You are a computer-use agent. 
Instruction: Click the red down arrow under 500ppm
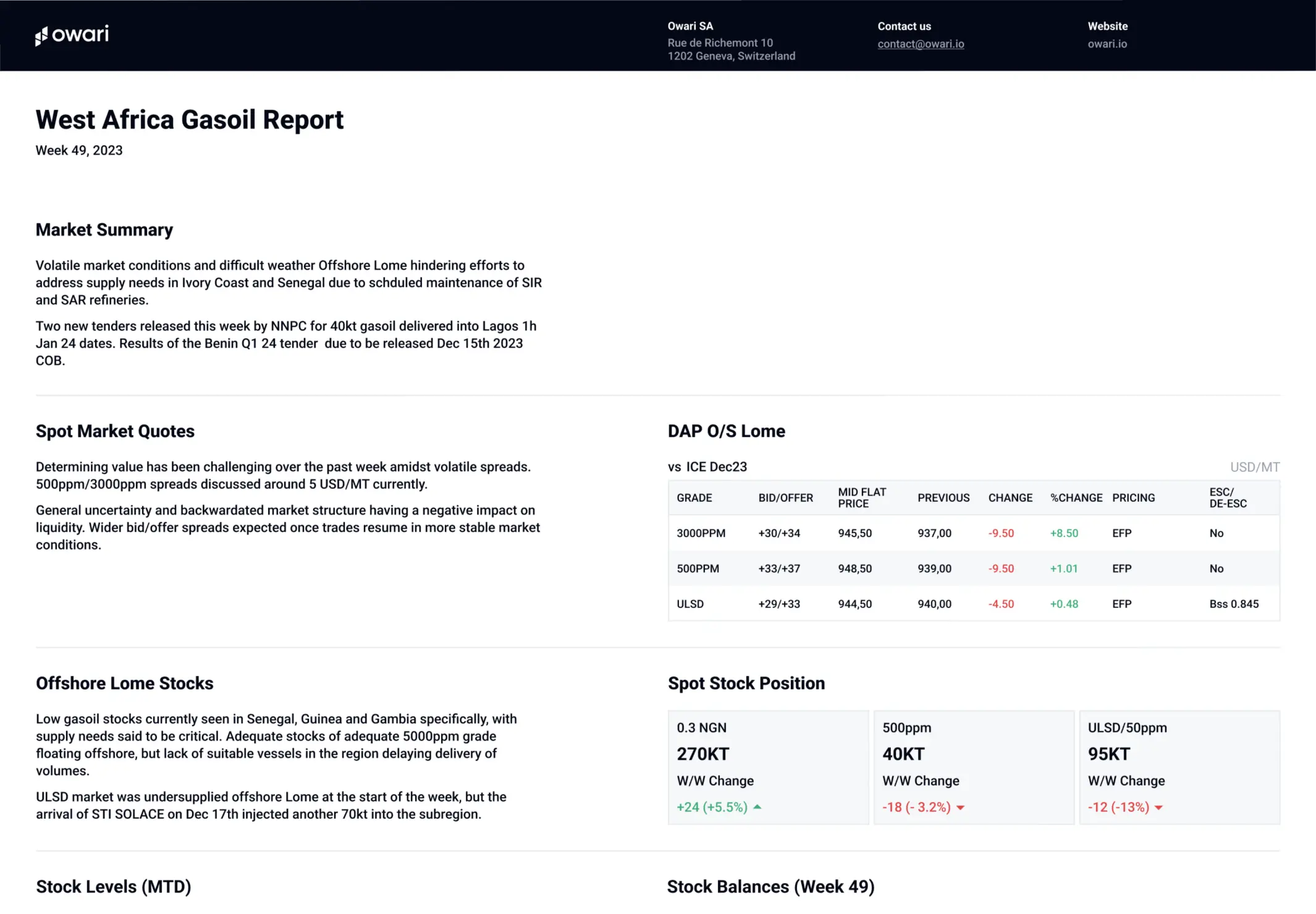click(x=960, y=808)
